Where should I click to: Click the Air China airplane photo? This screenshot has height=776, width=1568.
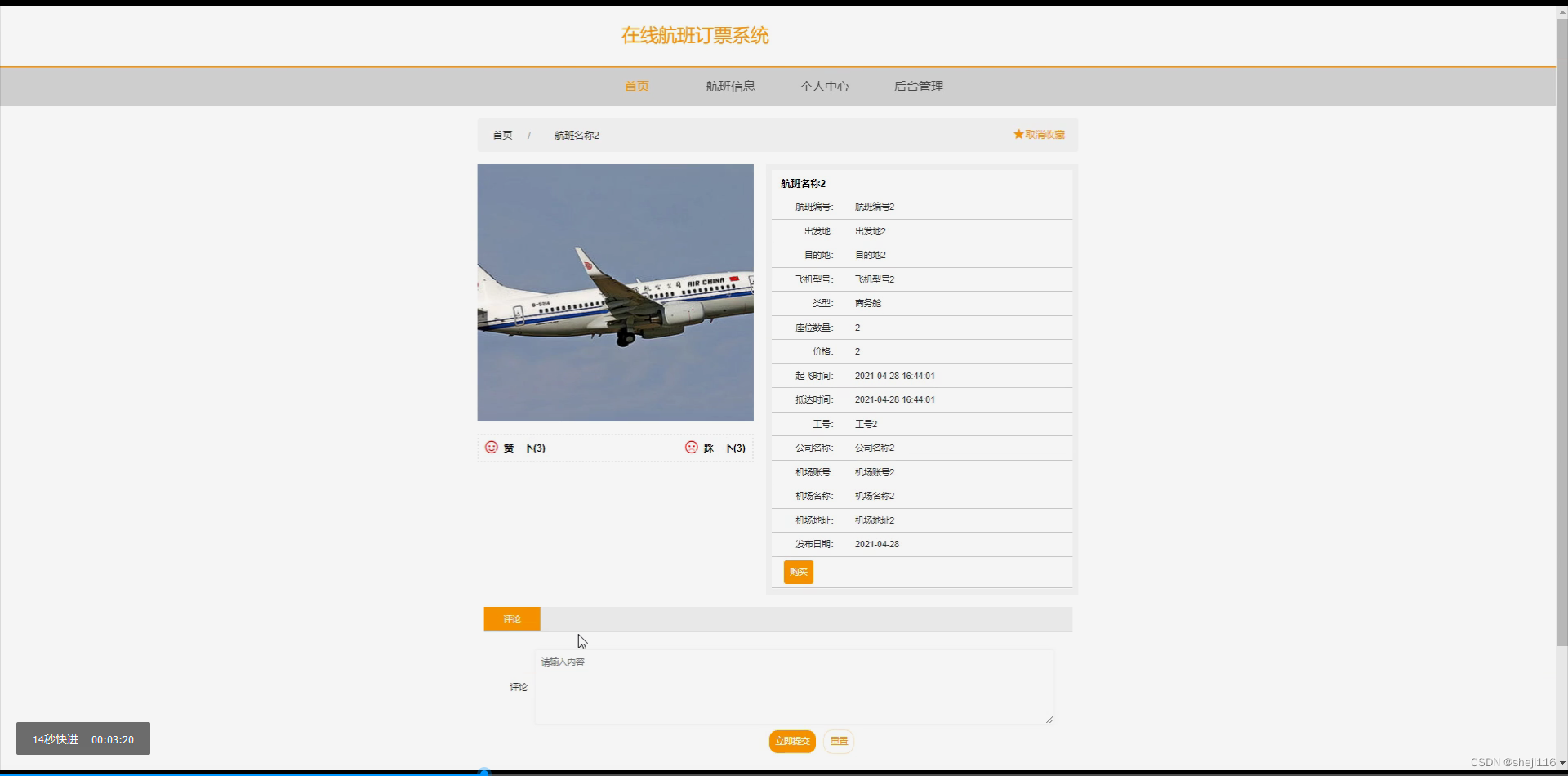point(615,292)
